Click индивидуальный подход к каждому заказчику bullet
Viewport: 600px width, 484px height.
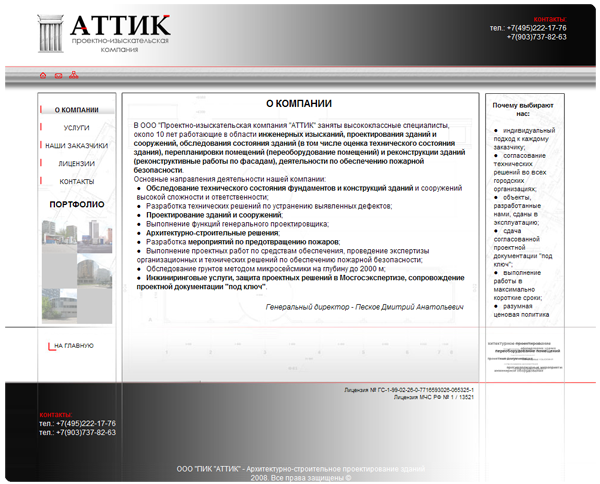coord(524,139)
